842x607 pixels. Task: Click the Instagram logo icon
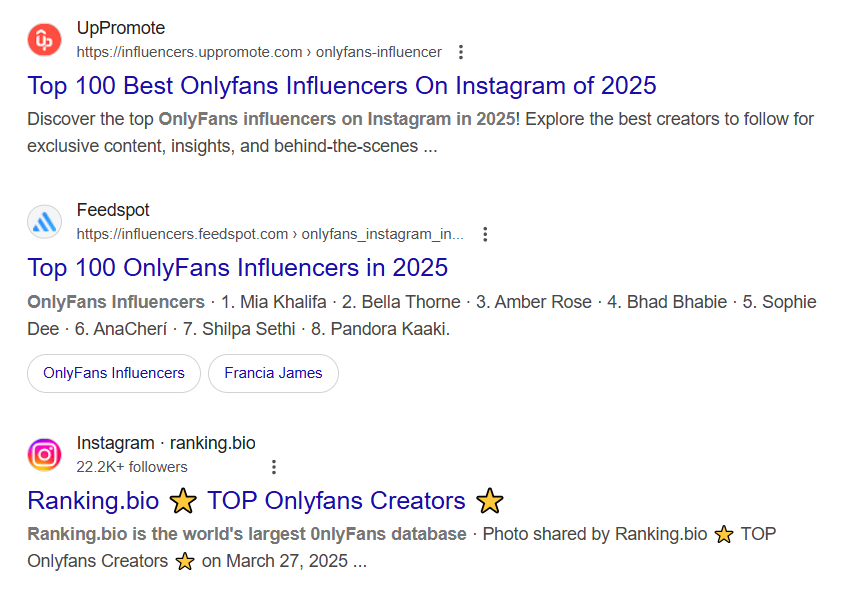pyautogui.click(x=44, y=455)
